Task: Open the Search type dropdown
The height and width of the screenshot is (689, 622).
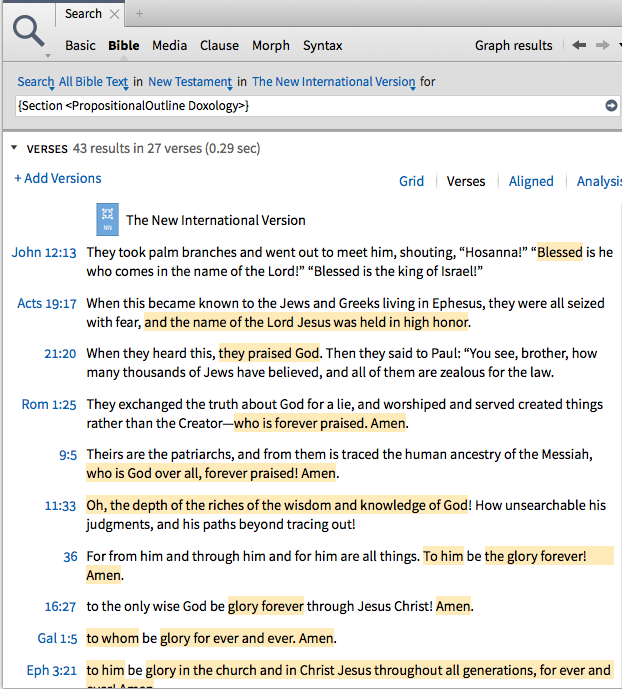Action: point(36,82)
